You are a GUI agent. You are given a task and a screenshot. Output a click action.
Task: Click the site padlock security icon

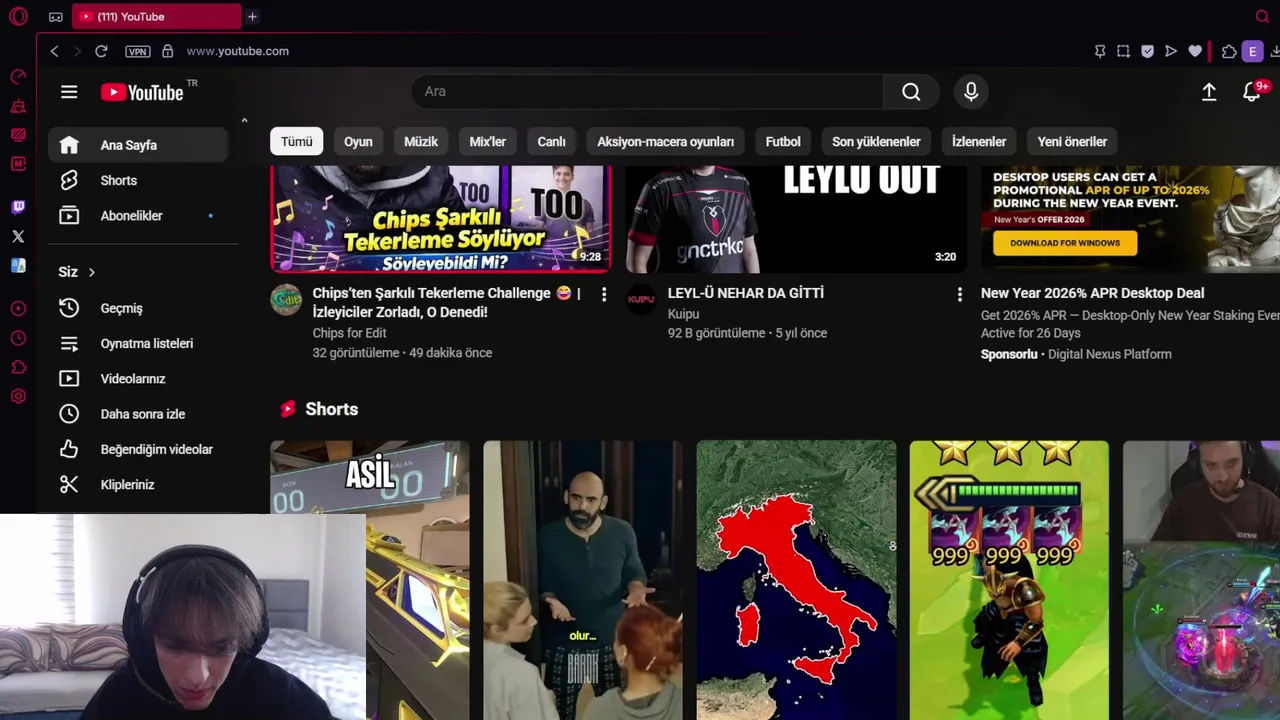pyautogui.click(x=167, y=51)
